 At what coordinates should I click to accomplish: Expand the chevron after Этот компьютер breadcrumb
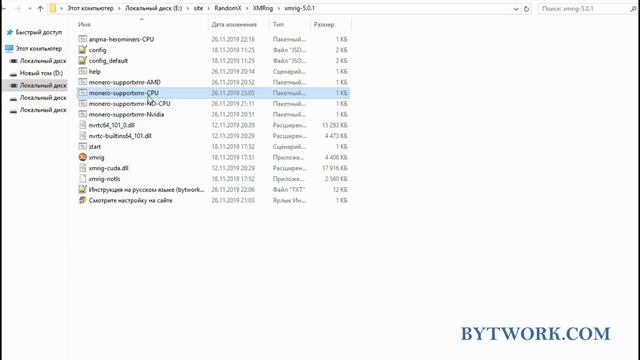[x=119, y=9]
